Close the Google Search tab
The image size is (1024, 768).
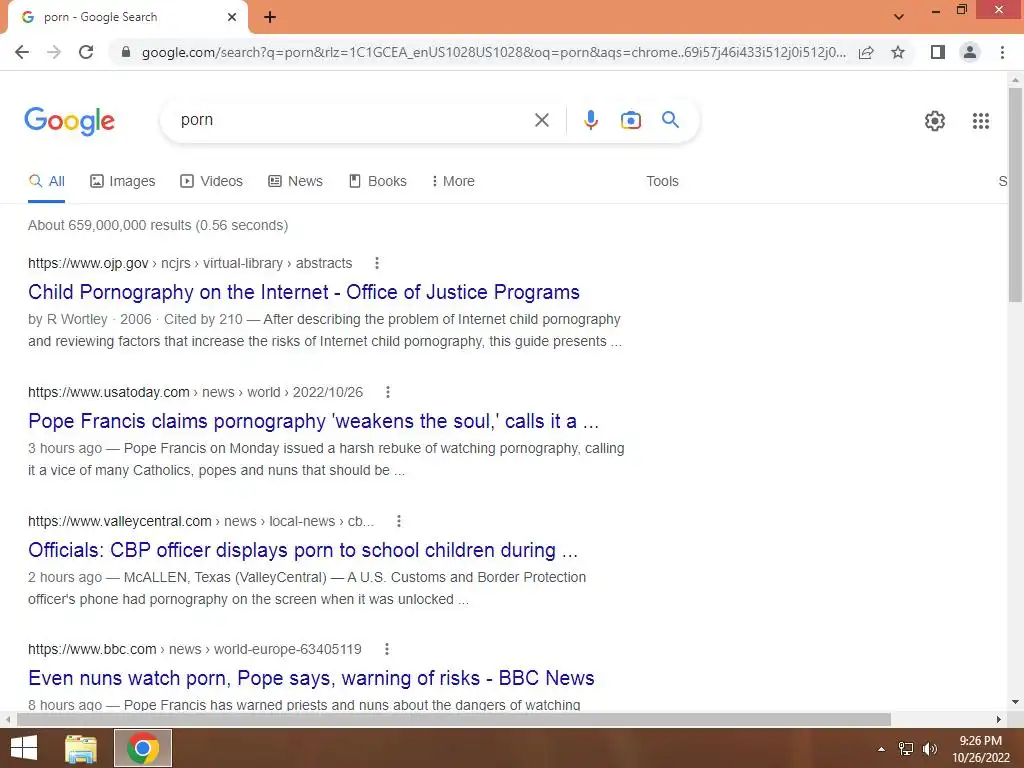[x=232, y=17]
